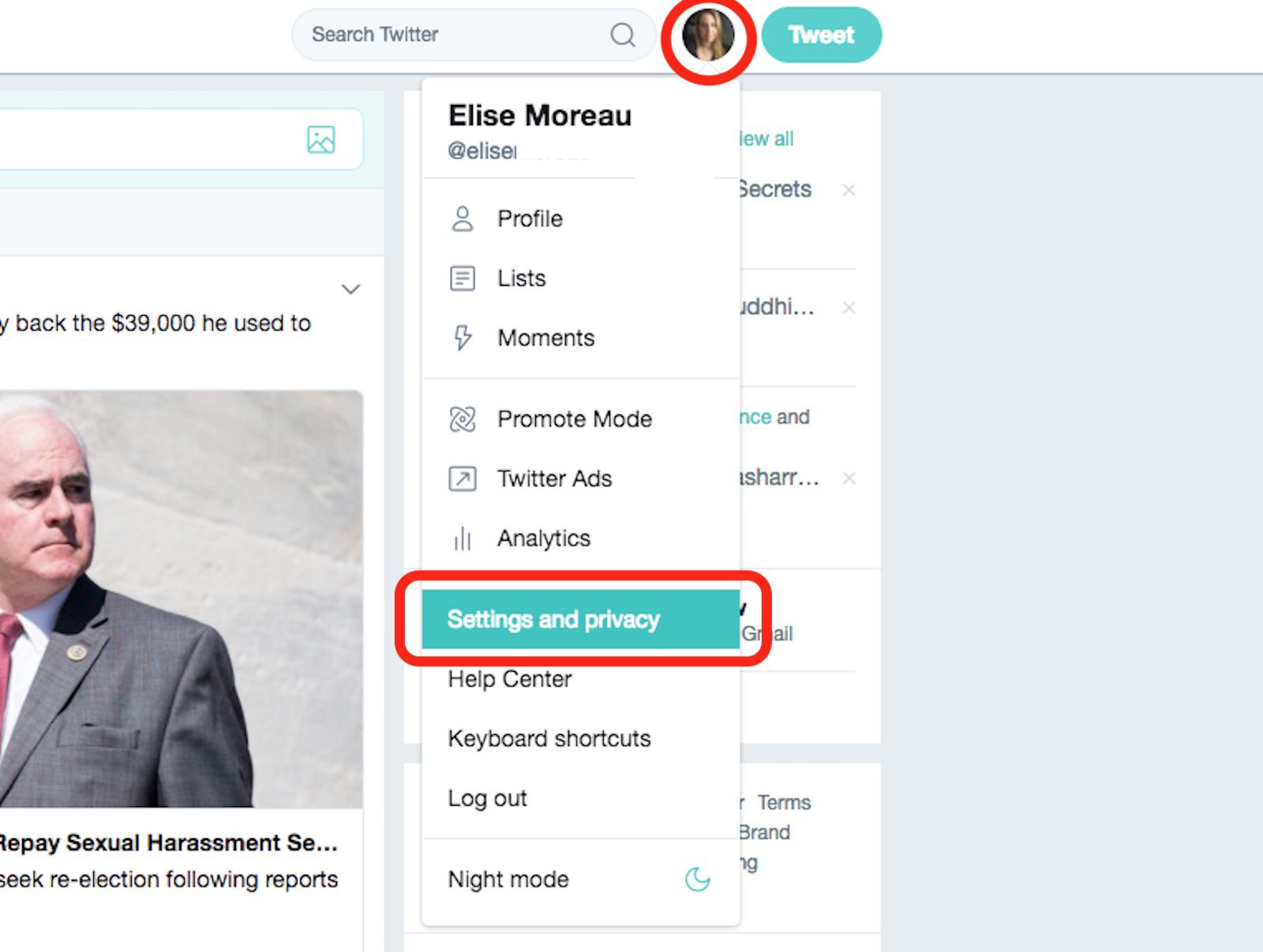This screenshot has width=1263, height=952.
Task: Click the Moments lightning bolt icon
Action: click(463, 338)
